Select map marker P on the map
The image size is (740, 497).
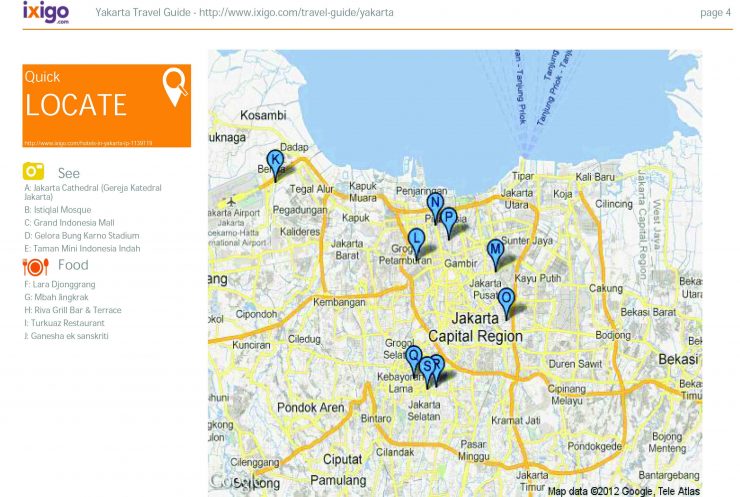(449, 223)
